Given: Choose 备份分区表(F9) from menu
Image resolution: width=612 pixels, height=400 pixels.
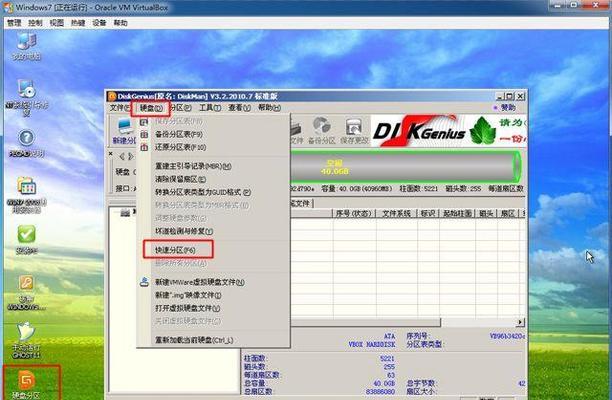Looking at the screenshot, I should click(213, 134).
